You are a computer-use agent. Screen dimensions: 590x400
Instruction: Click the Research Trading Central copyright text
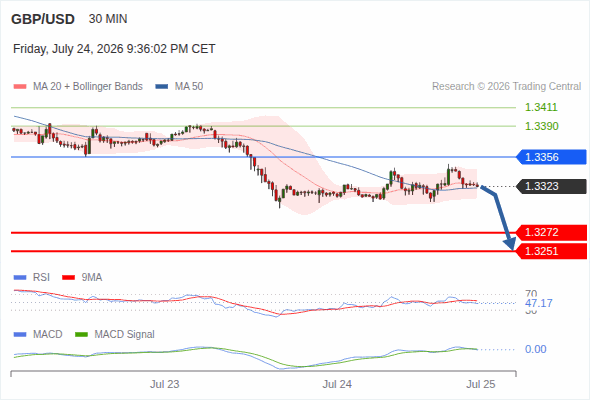click(x=506, y=87)
